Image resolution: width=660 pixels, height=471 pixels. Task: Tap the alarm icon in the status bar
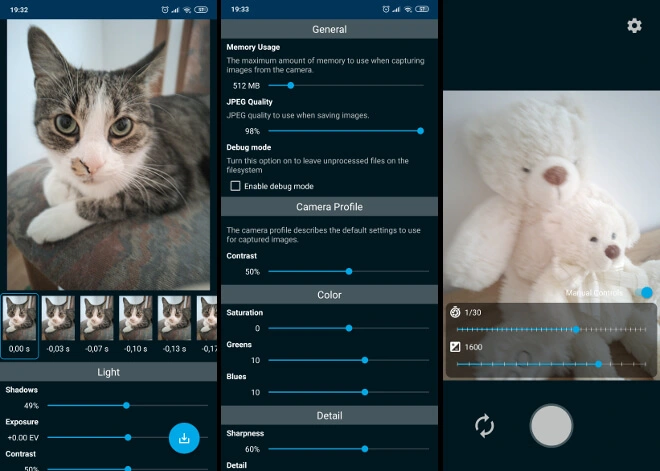pos(164,9)
